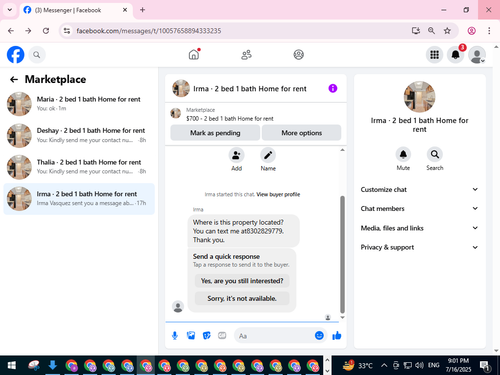
Task: Open the notifications bell icon
Action: (x=456, y=55)
